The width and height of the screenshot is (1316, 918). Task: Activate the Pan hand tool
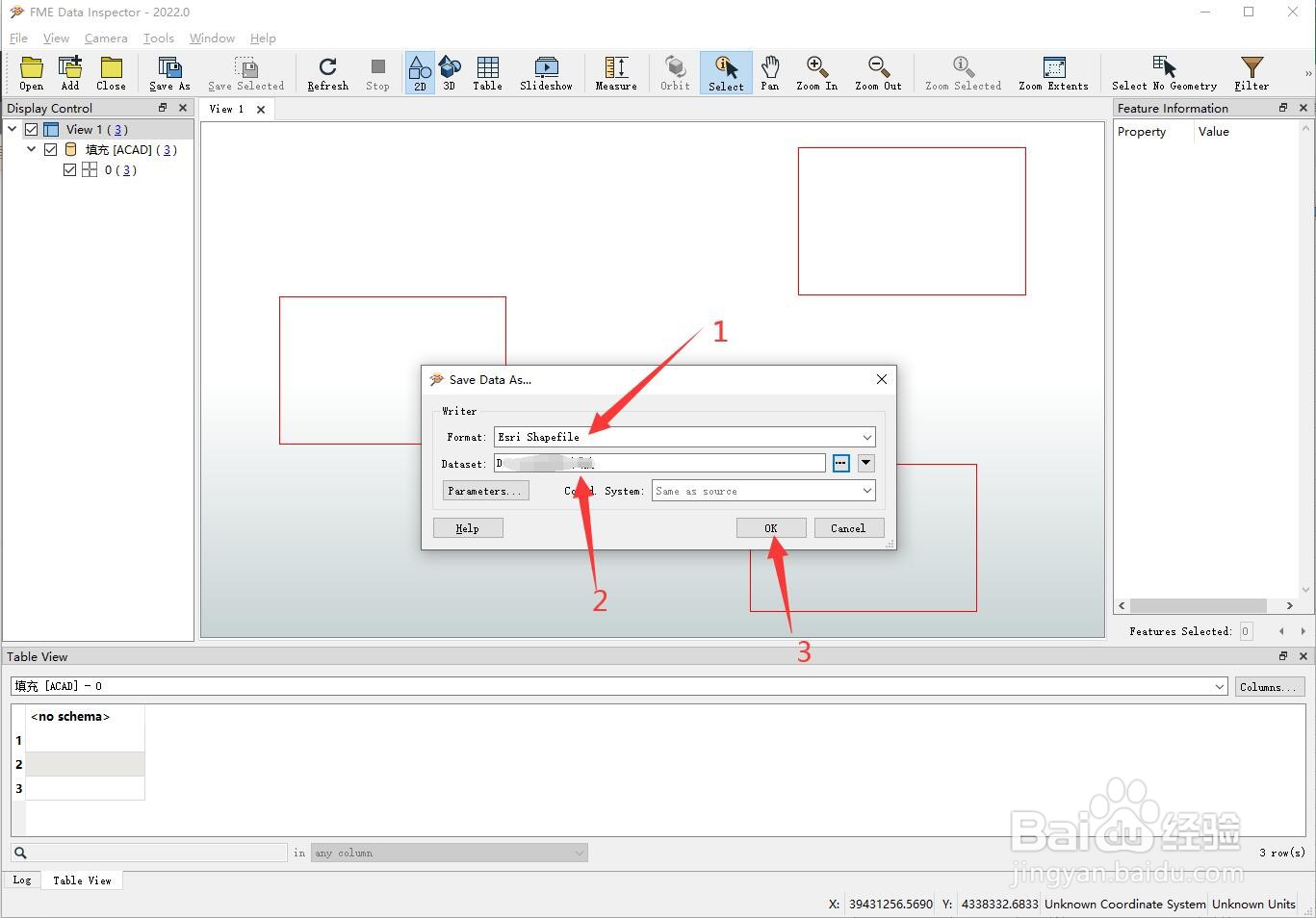[x=770, y=73]
